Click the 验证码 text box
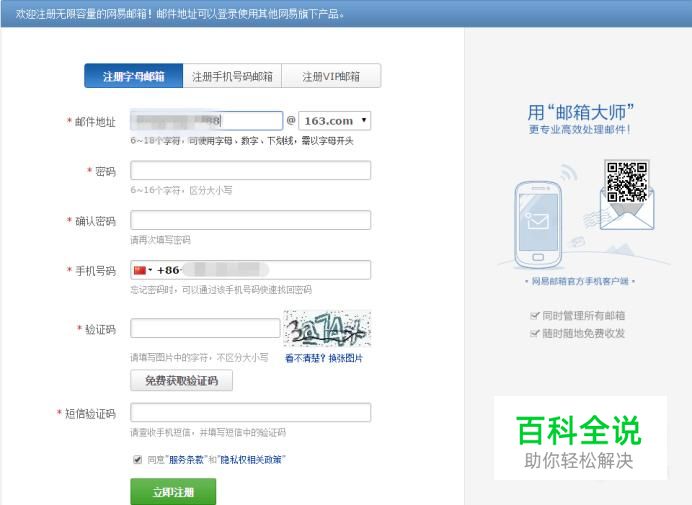This screenshot has width=692, height=505. tap(205, 328)
